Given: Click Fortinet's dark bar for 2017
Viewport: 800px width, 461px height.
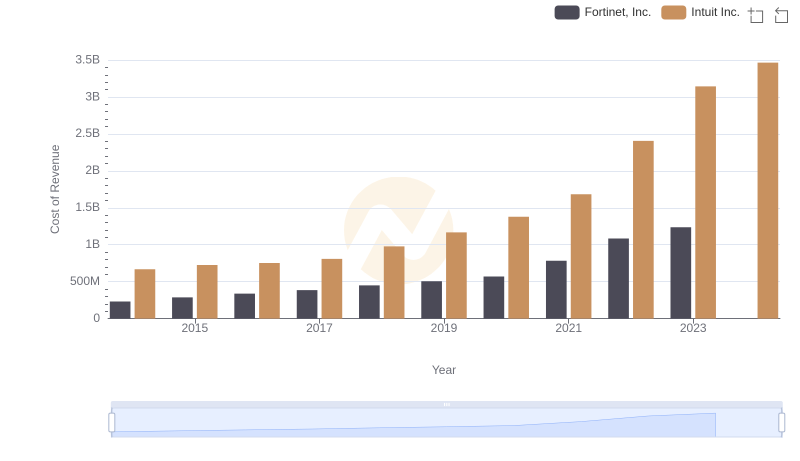Looking at the screenshot, I should 307,304.
